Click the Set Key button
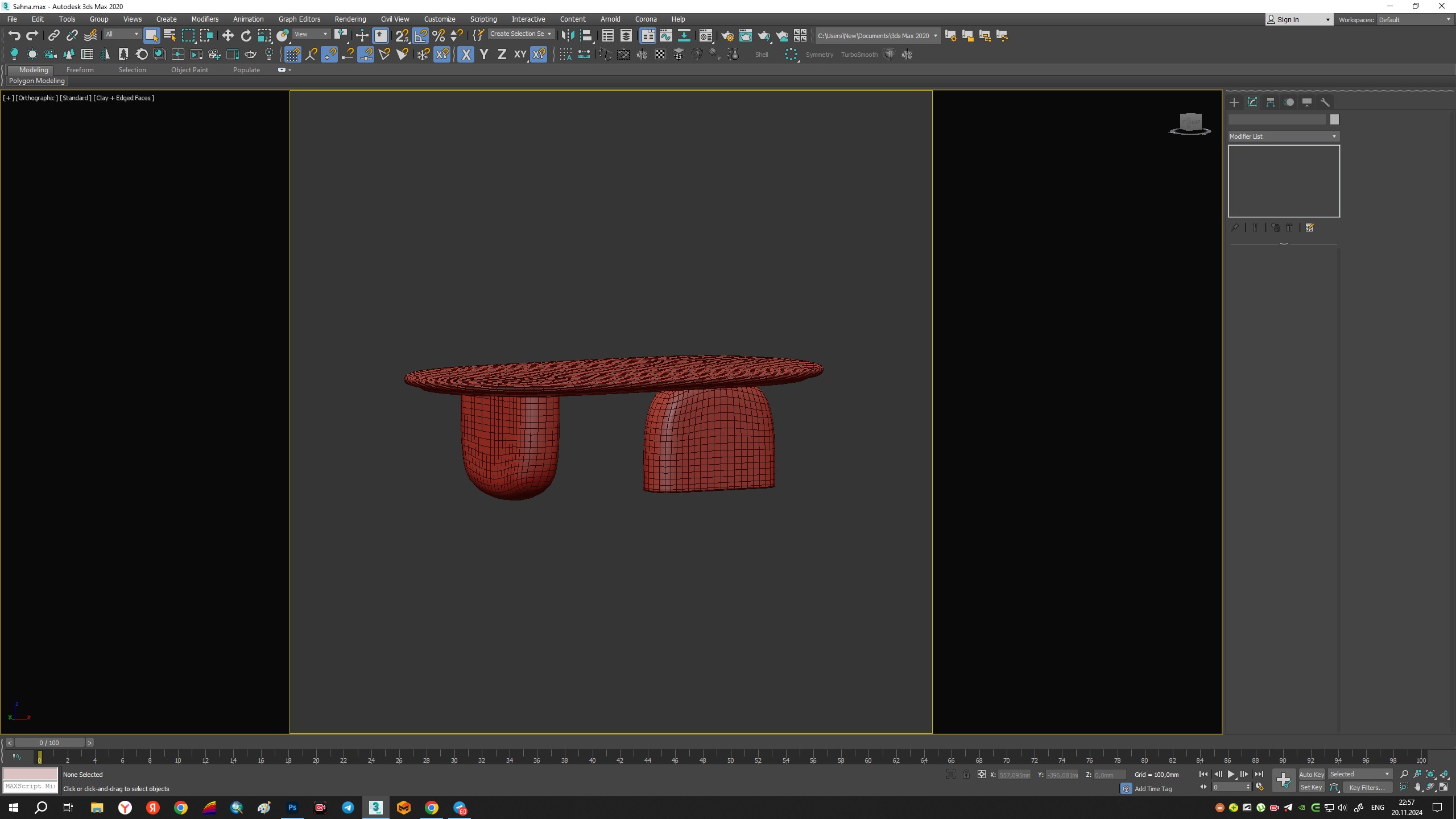 pos(1312,787)
